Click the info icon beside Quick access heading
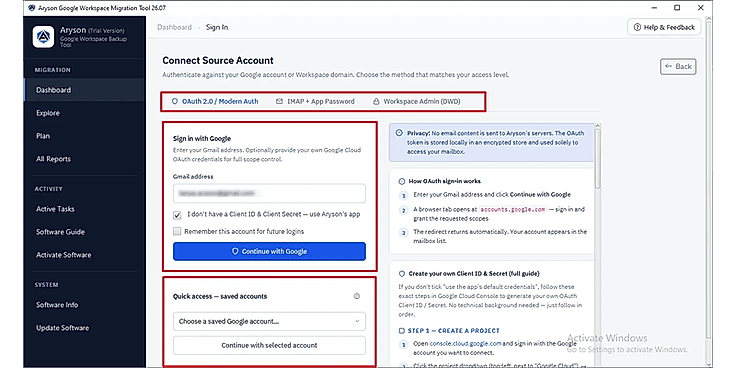 357,296
